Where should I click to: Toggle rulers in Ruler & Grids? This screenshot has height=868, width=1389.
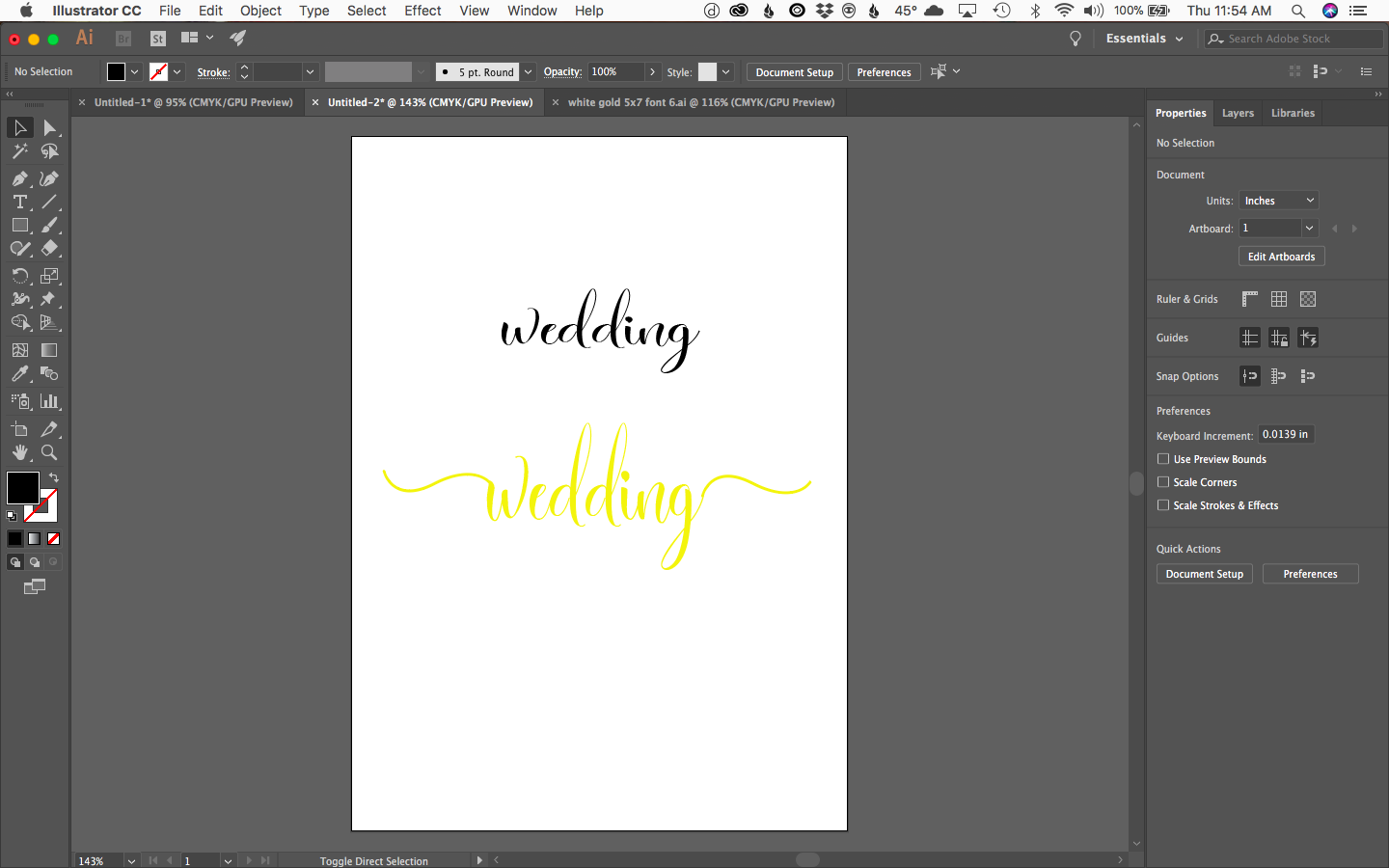[1250, 299]
